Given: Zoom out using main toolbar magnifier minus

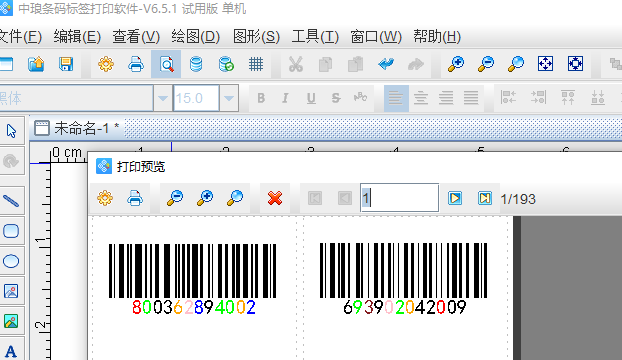Looking at the screenshot, I should [486, 64].
